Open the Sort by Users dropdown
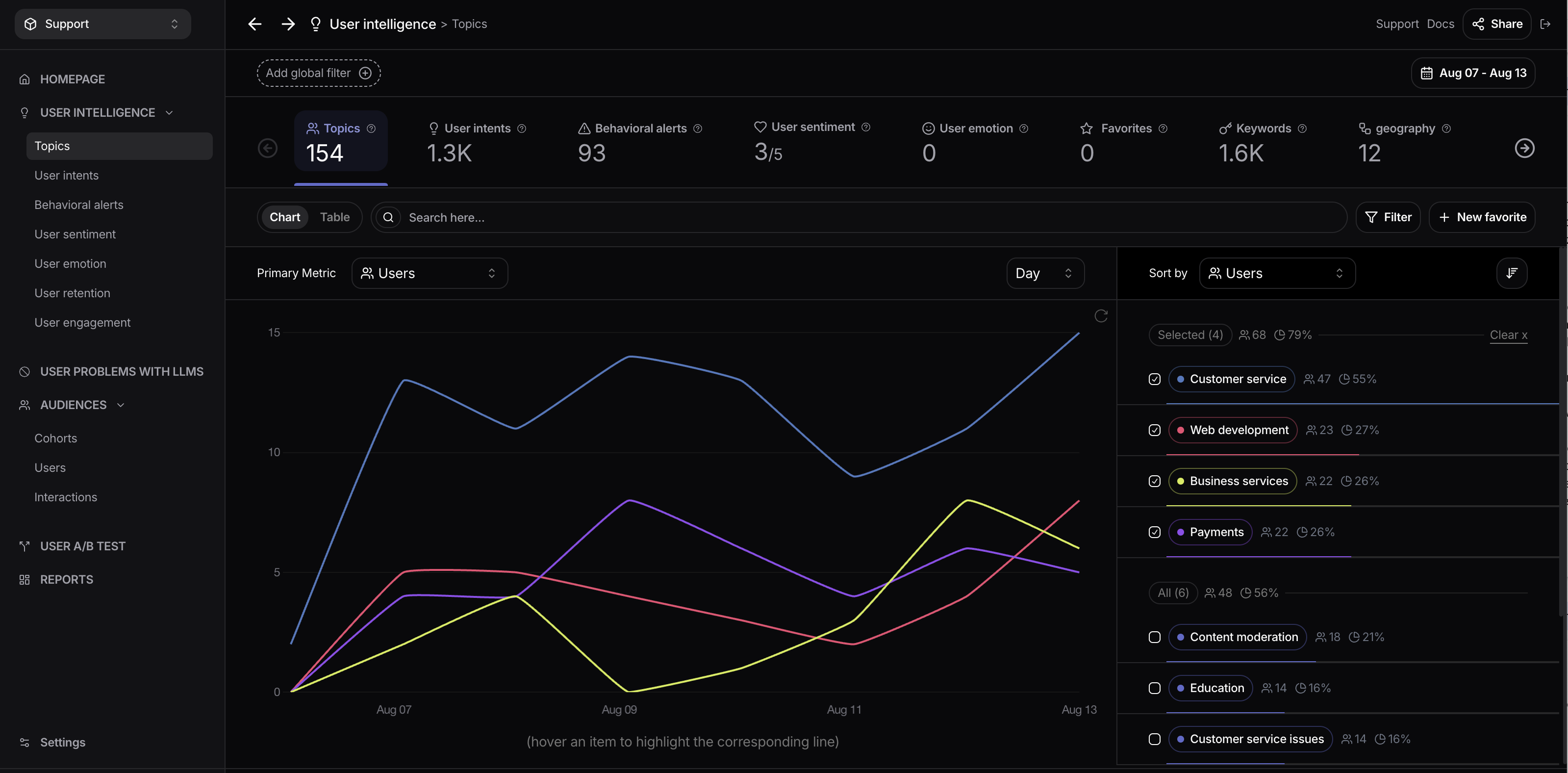The height and width of the screenshot is (773, 1568). (1276, 273)
